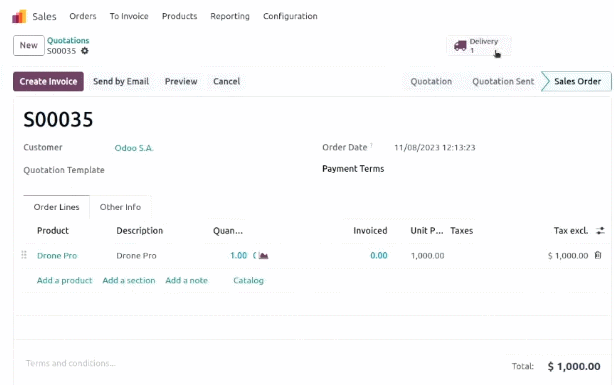Select the Order Lines tab
The height and width of the screenshot is (385, 614).
pos(56,207)
